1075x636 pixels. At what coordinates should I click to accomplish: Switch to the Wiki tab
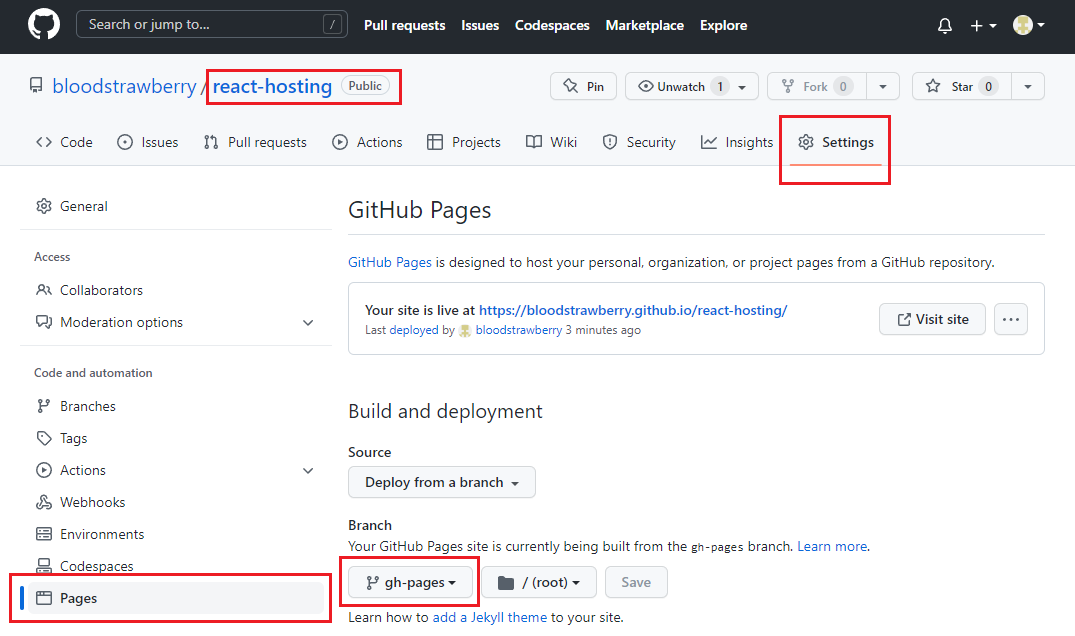(551, 142)
